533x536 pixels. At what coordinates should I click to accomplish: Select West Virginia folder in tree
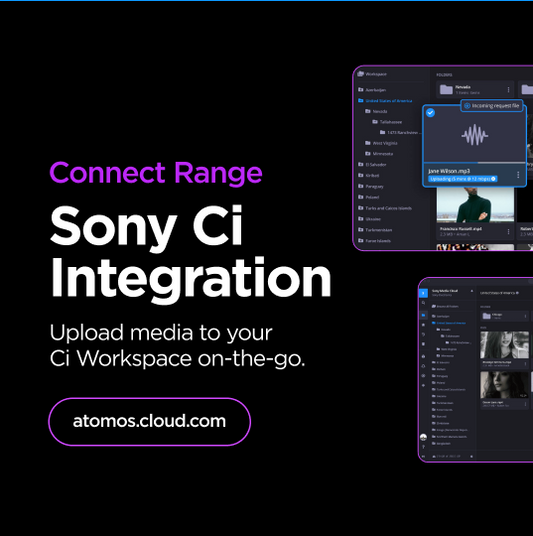(381, 143)
